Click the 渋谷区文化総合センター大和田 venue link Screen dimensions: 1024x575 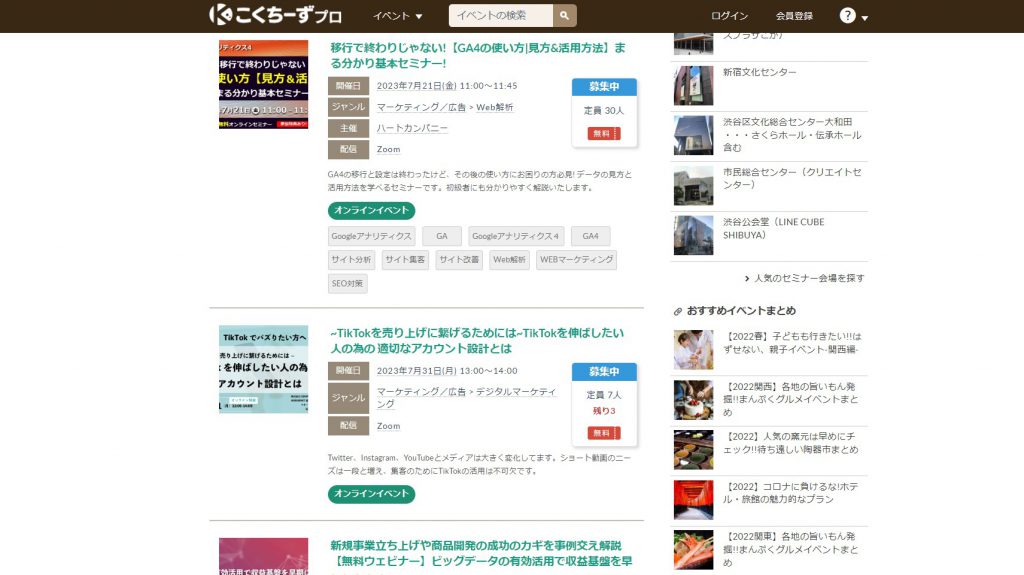[792, 135]
